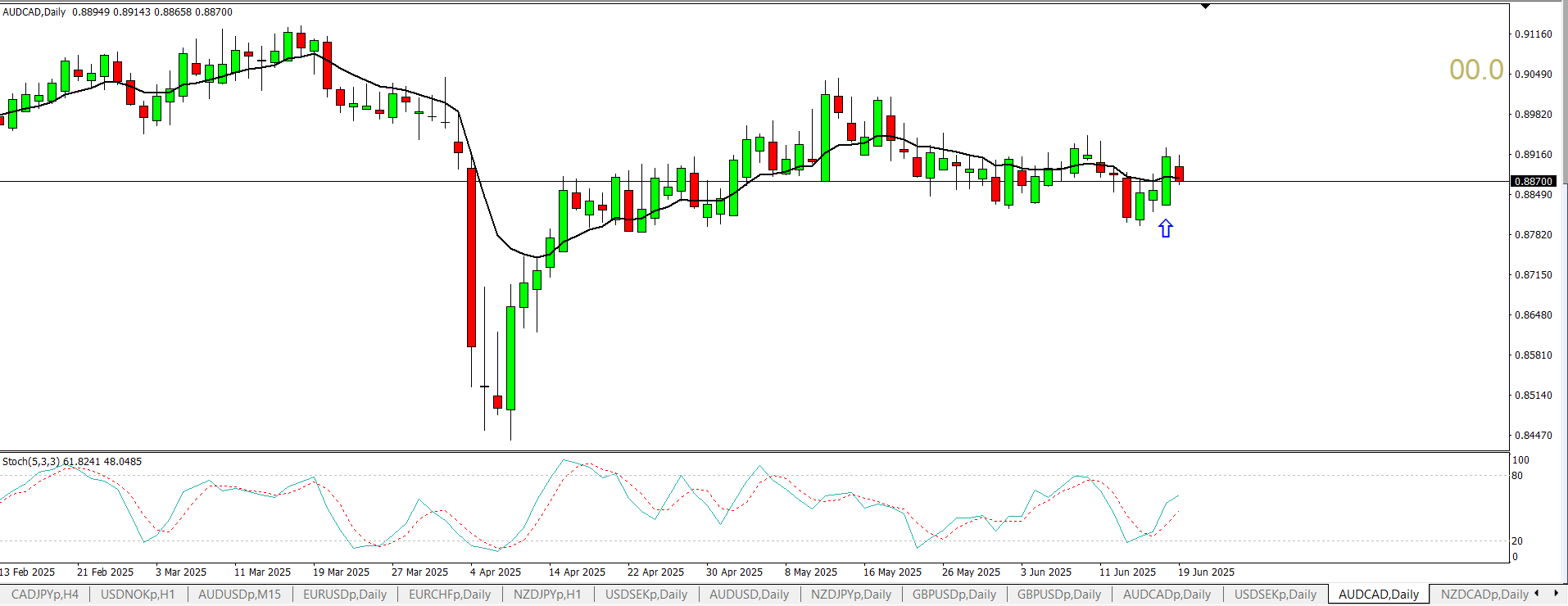Click the 19 Jun 2025 date label
The height and width of the screenshot is (606, 1568).
click(x=1206, y=572)
